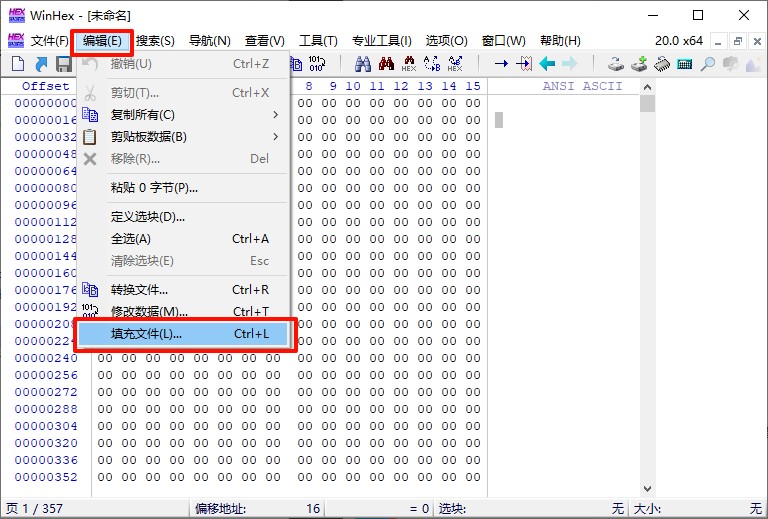Screen dimensions: 768x519
Task: Open the 窗口(W) menu
Action: 504,41
